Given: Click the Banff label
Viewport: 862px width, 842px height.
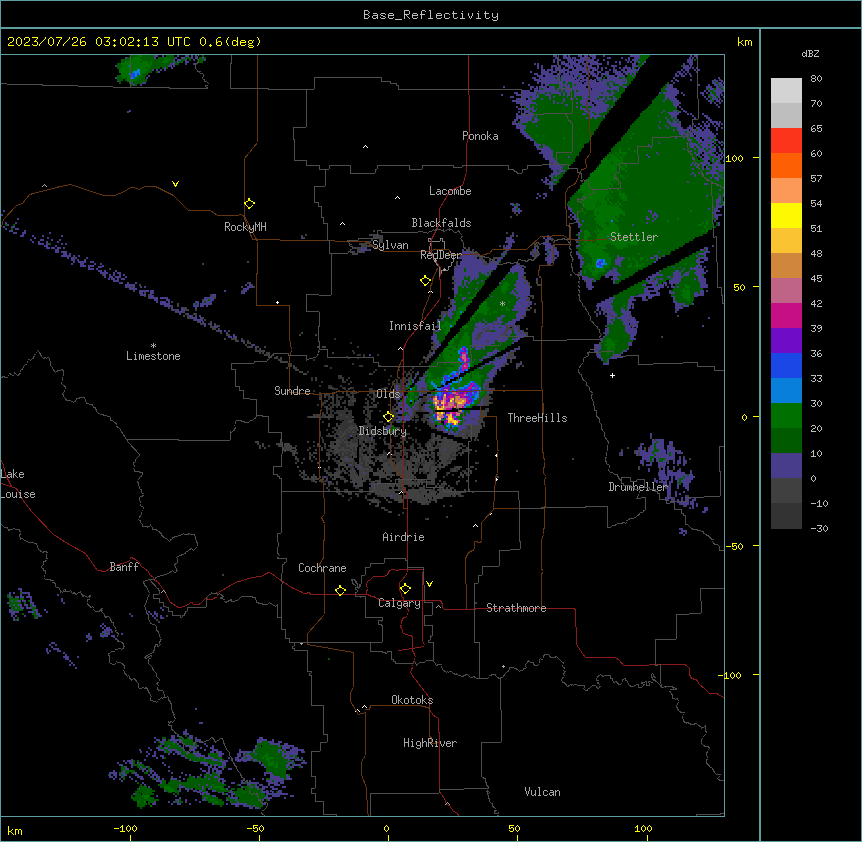Looking at the screenshot, I should point(124,567).
